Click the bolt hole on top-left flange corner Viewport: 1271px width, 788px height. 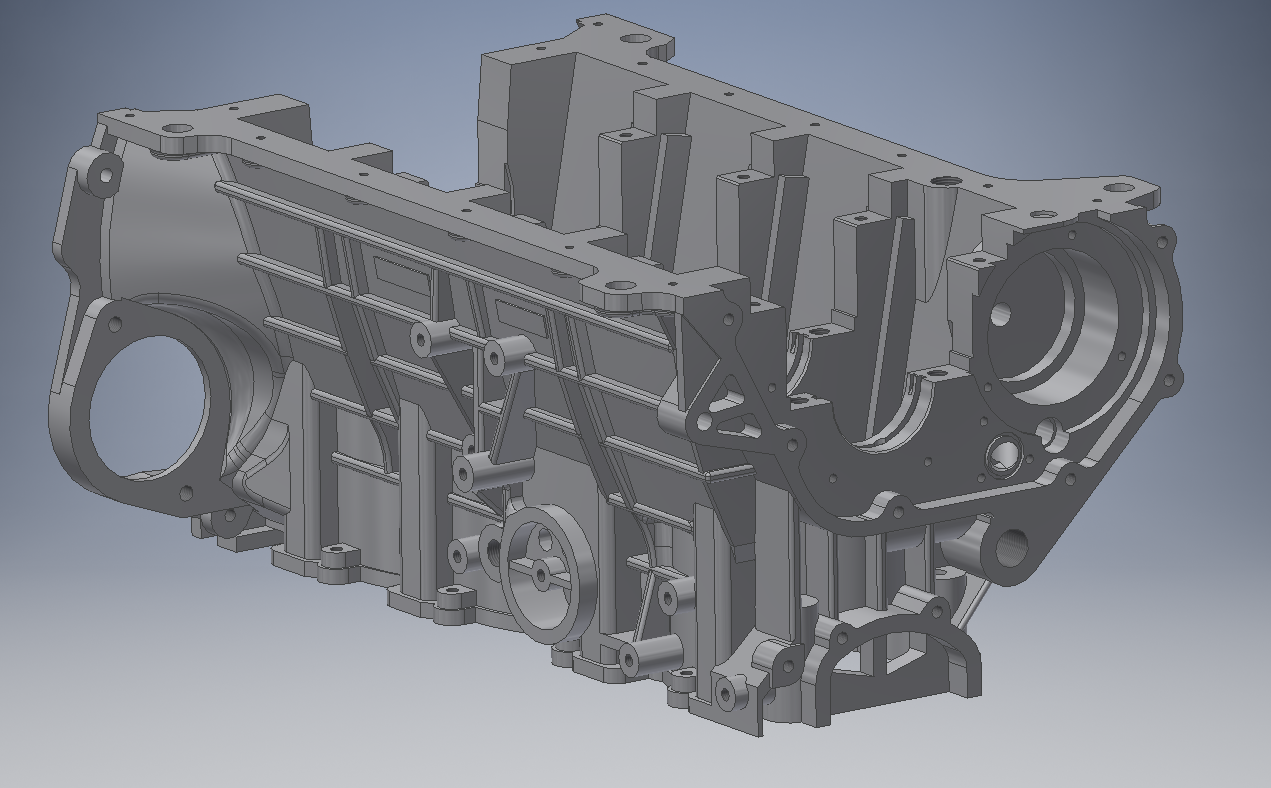(179, 130)
